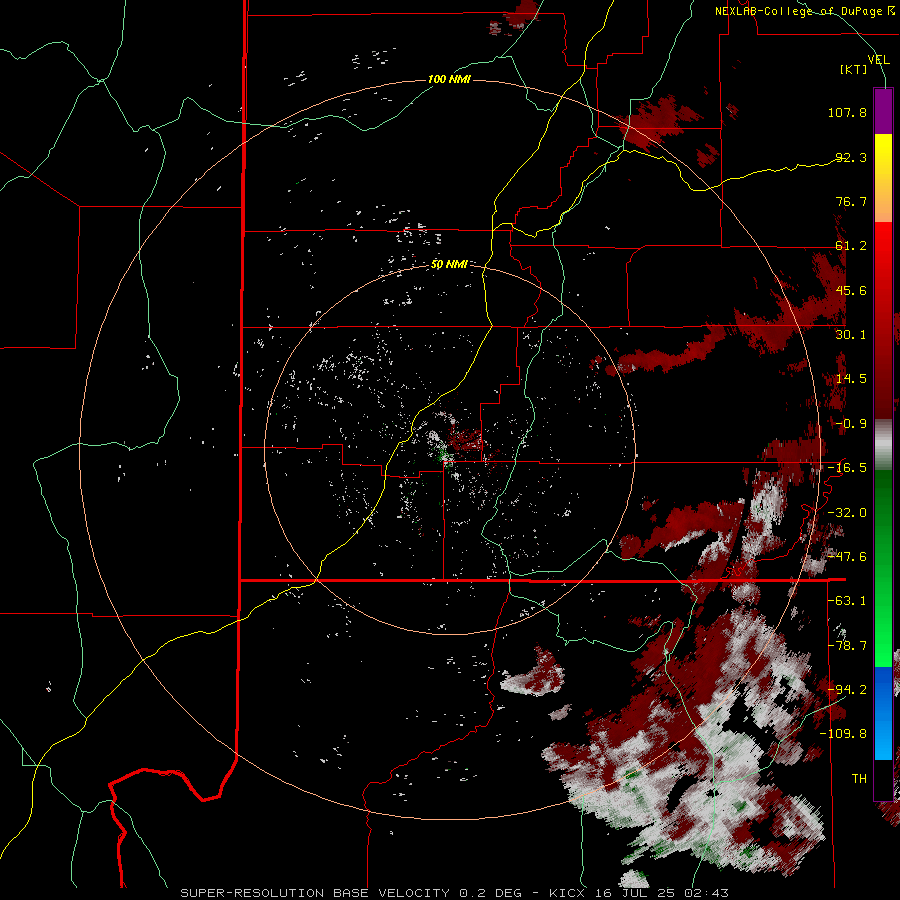Click the -47.6 velocity scale value
900x900 pixels.
pyautogui.click(x=847, y=557)
